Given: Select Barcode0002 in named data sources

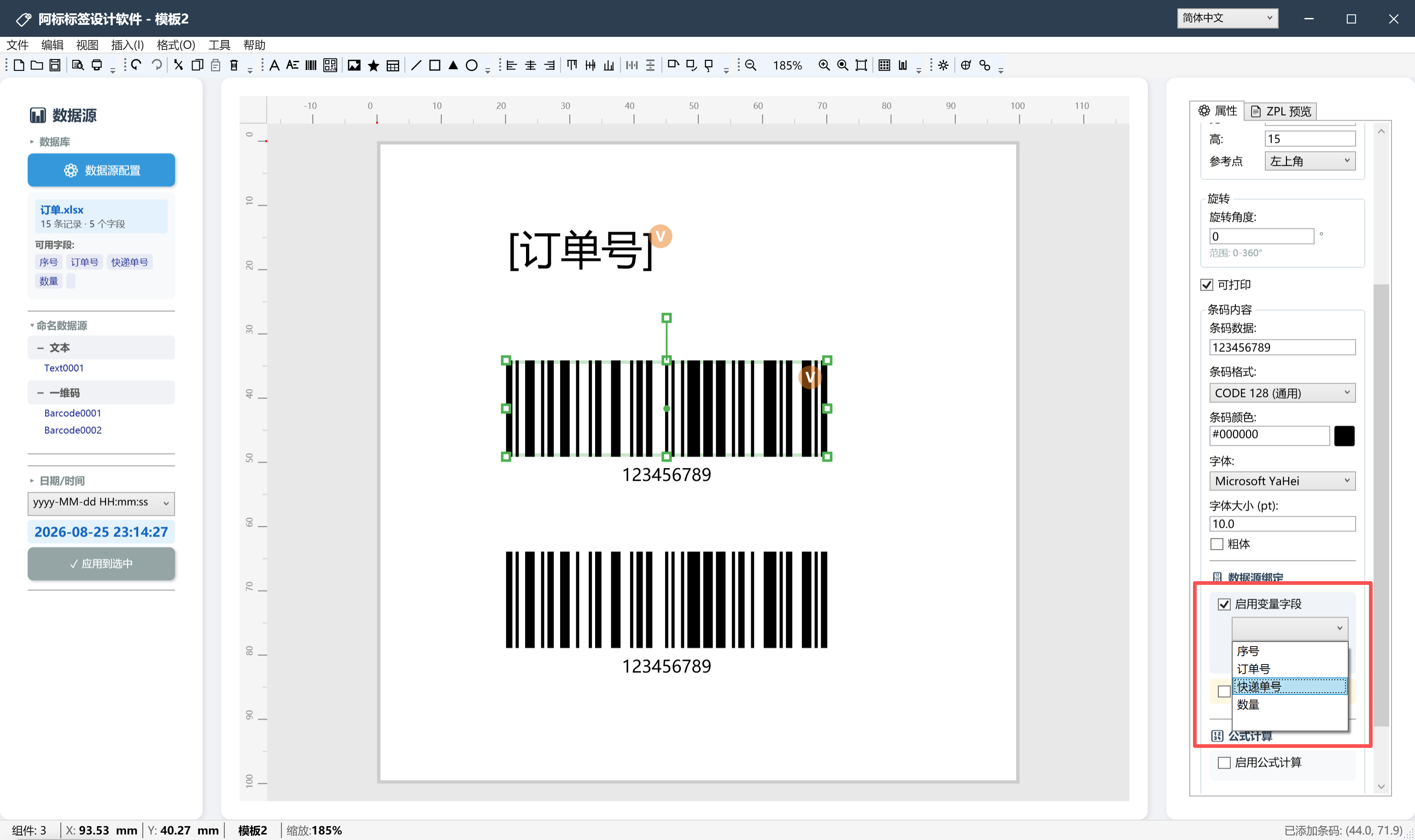Looking at the screenshot, I should pos(72,430).
